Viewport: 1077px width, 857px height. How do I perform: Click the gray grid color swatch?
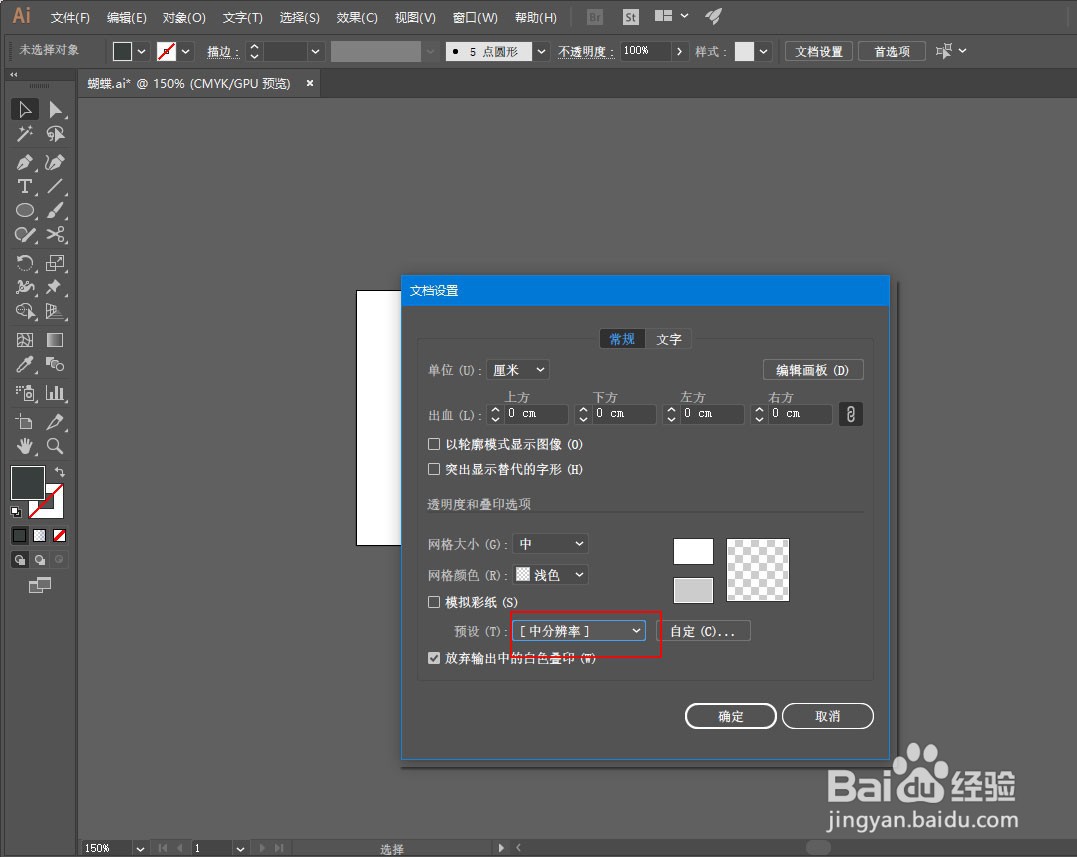pyautogui.click(x=693, y=590)
